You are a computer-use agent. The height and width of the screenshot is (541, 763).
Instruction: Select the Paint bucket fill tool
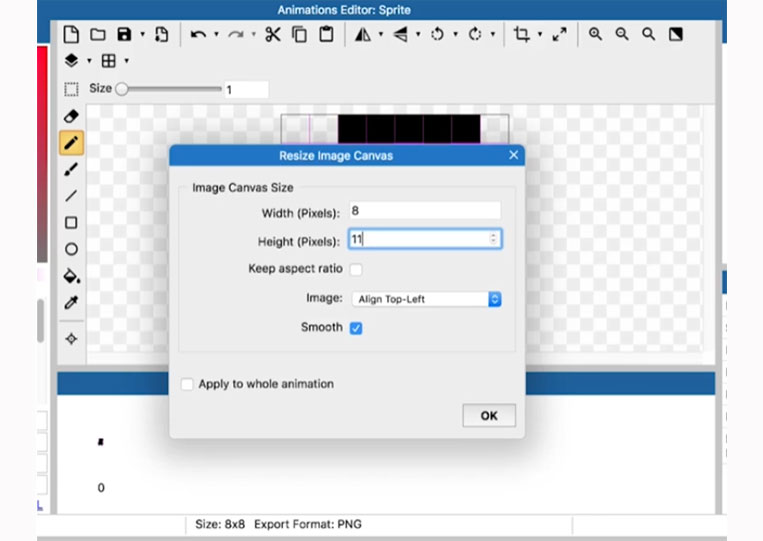tap(72, 276)
